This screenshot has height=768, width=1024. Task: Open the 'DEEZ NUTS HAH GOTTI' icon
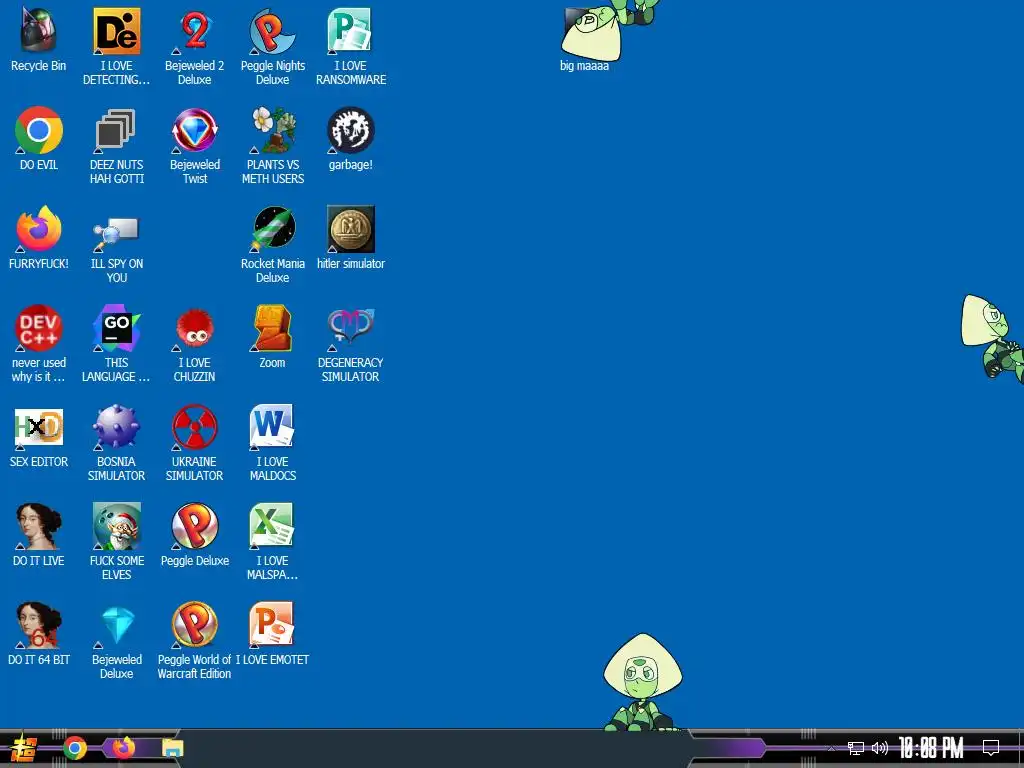point(116,145)
